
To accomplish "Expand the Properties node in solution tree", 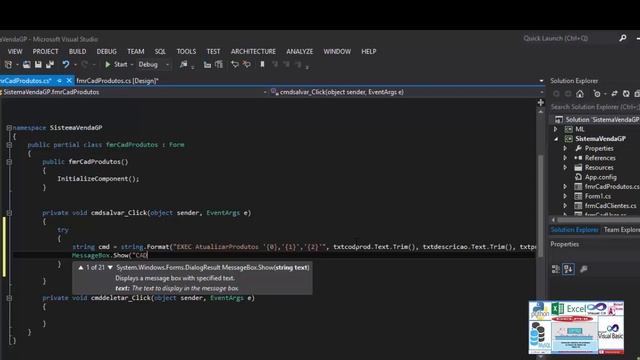I will pyautogui.click(x=565, y=148).
